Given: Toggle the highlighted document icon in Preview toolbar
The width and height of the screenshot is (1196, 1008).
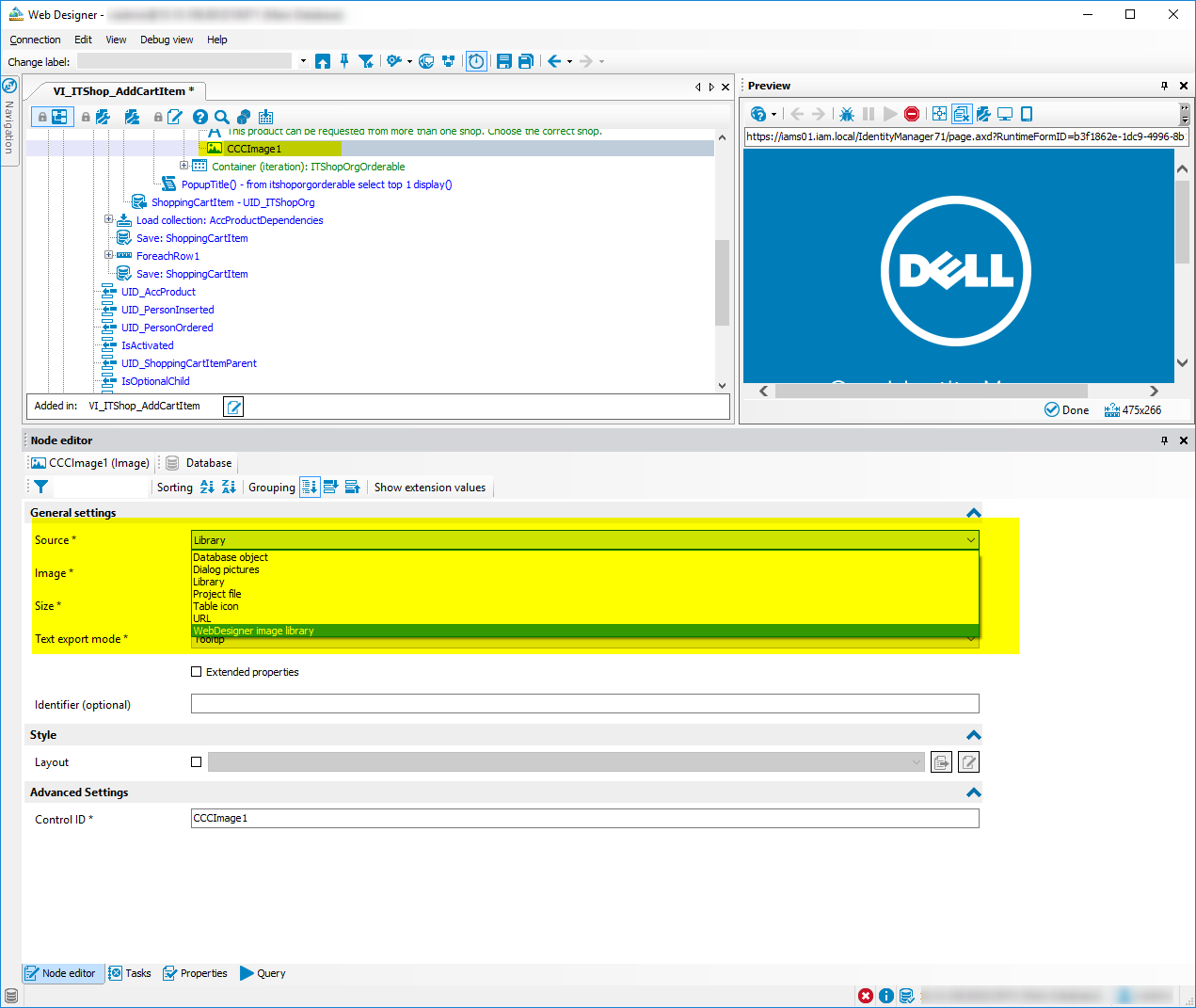Looking at the screenshot, I should tap(962, 114).
